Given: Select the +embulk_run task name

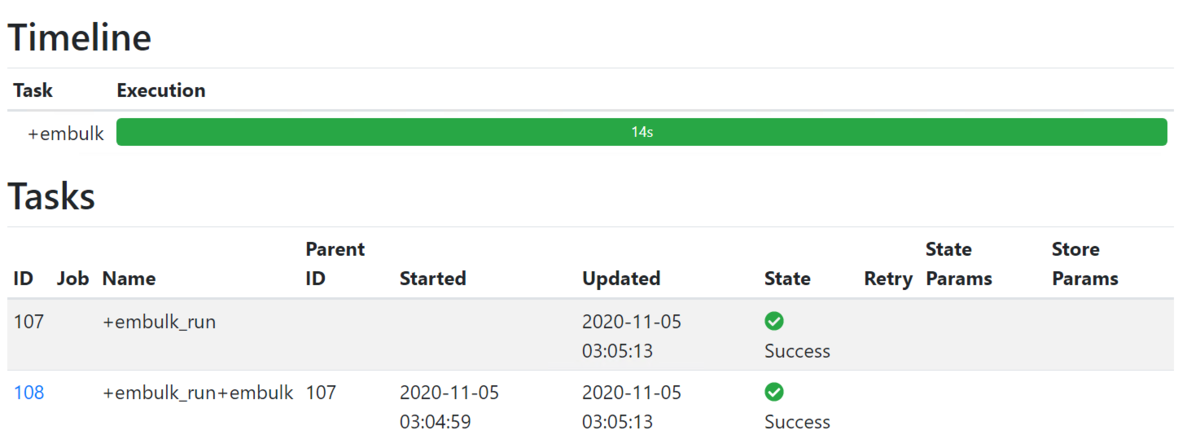Looking at the screenshot, I should pyautogui.click(x=159, y=323).
